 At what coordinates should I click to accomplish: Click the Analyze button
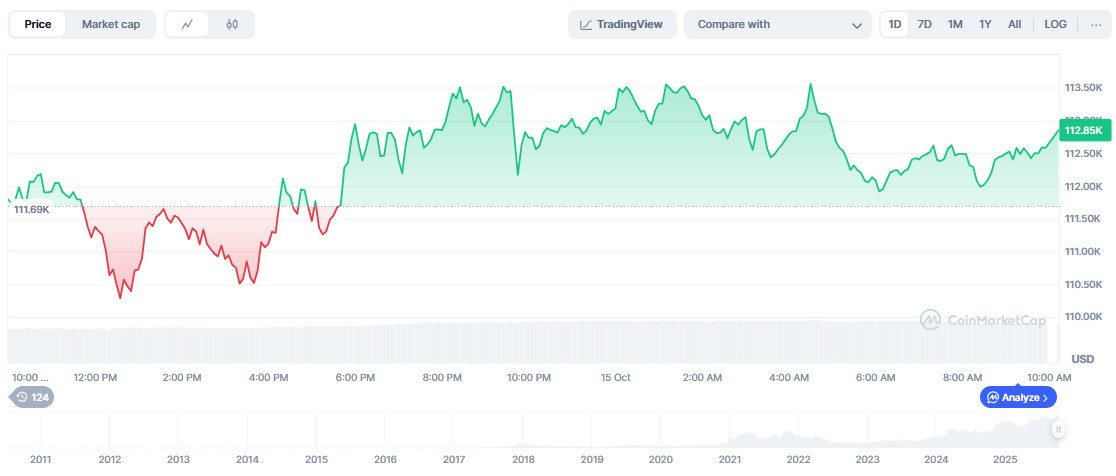click(x=1018, y=397)
